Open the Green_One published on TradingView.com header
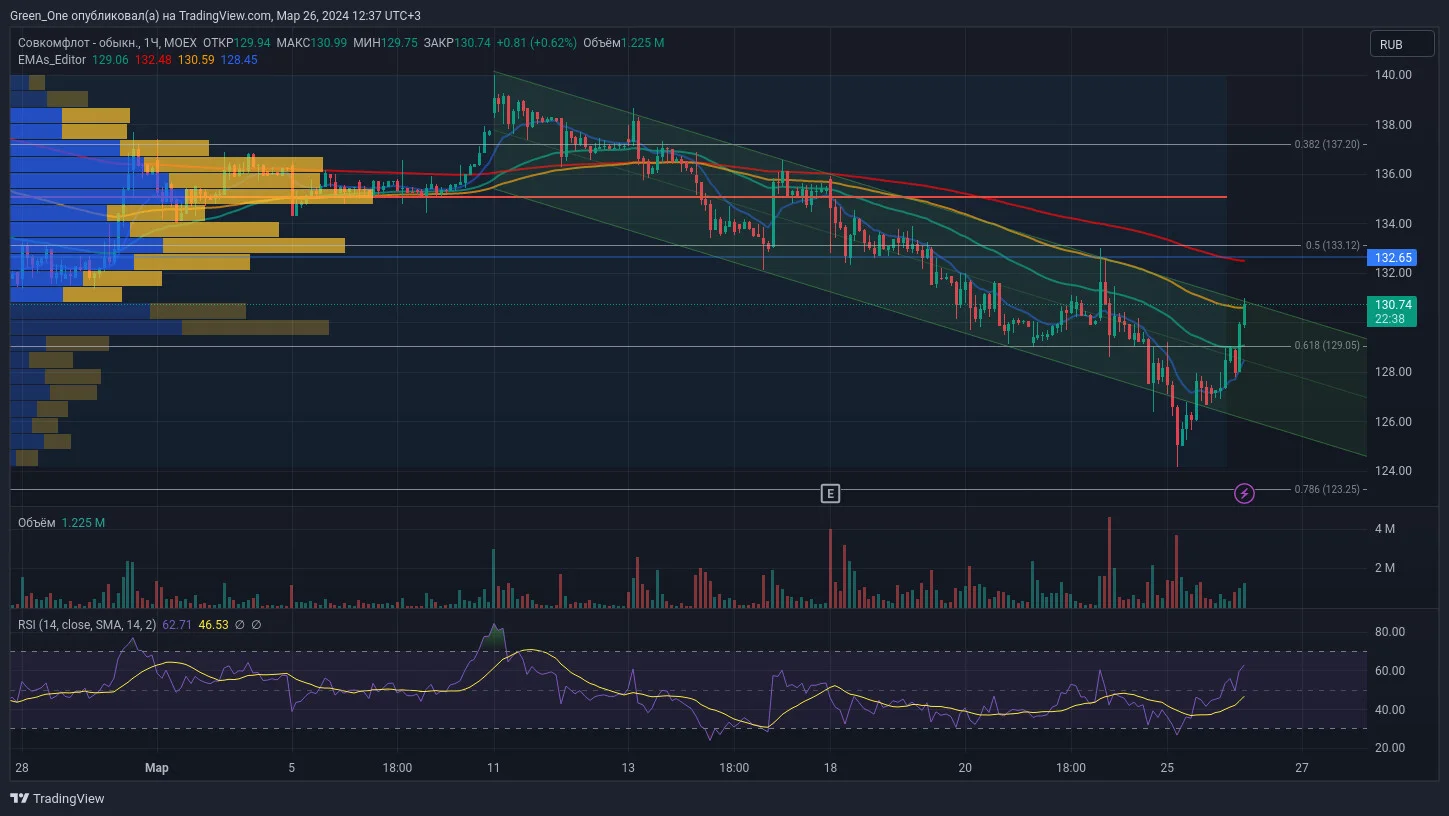 coord(215,16)
